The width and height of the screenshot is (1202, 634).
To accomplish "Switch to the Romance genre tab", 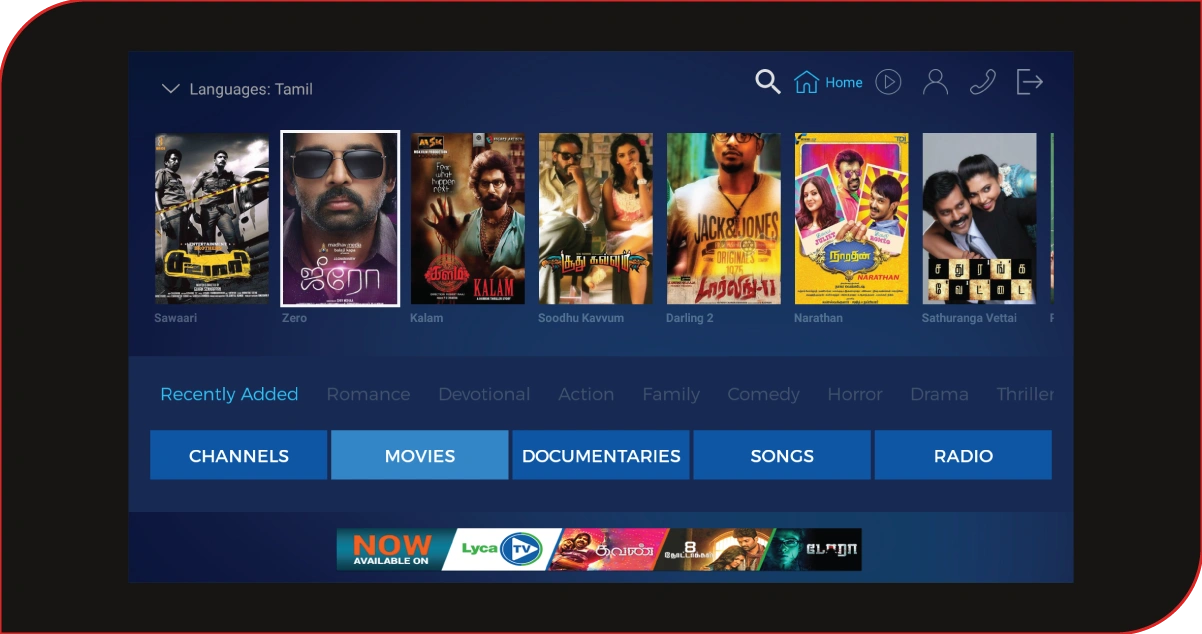I will click(368, 394).
